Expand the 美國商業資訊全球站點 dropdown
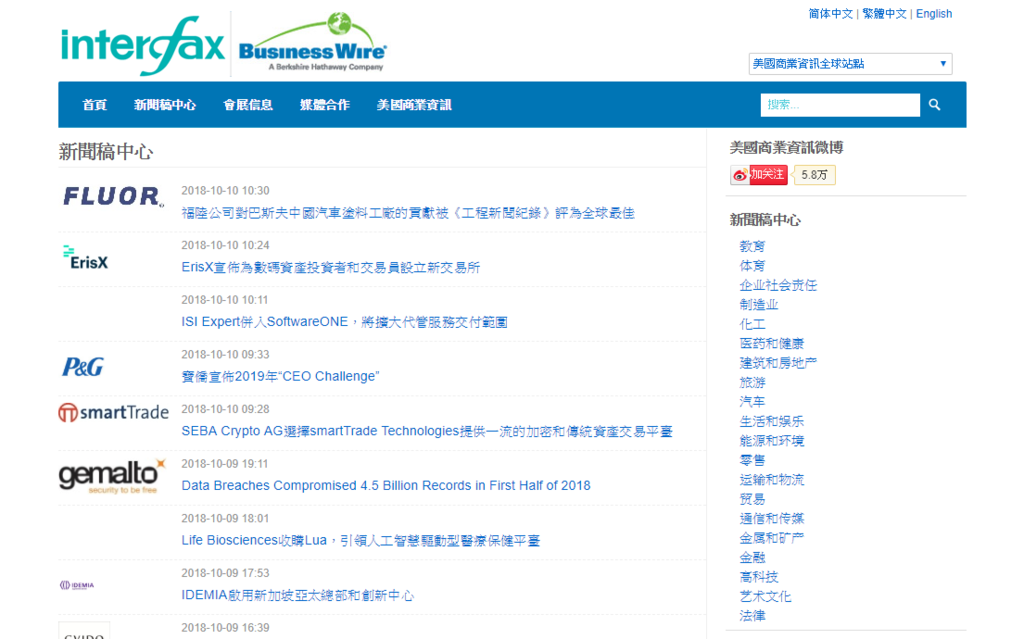 pos(850,63)
